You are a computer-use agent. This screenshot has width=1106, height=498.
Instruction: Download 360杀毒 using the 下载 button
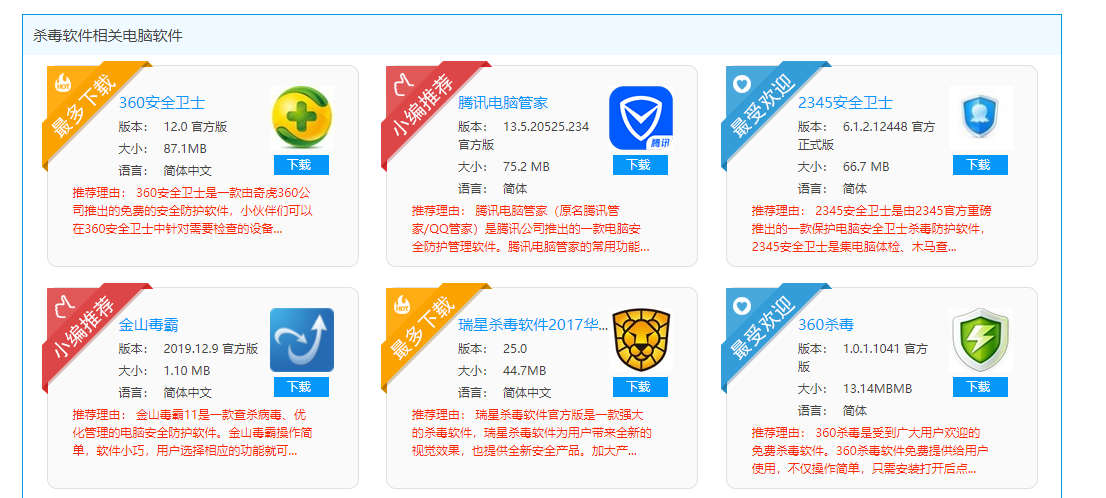point(980,387)
